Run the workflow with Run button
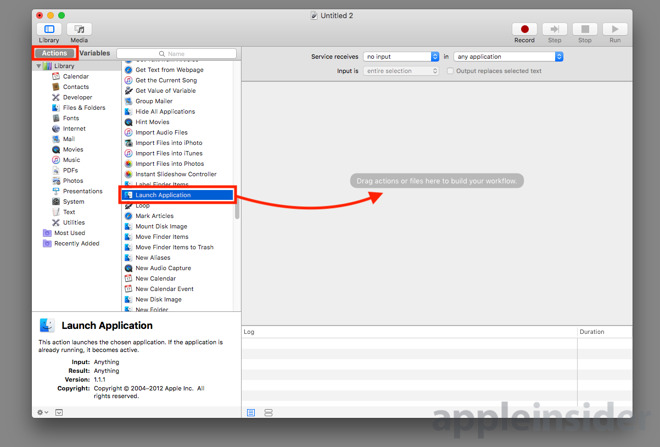 click(x=615, y=29)
